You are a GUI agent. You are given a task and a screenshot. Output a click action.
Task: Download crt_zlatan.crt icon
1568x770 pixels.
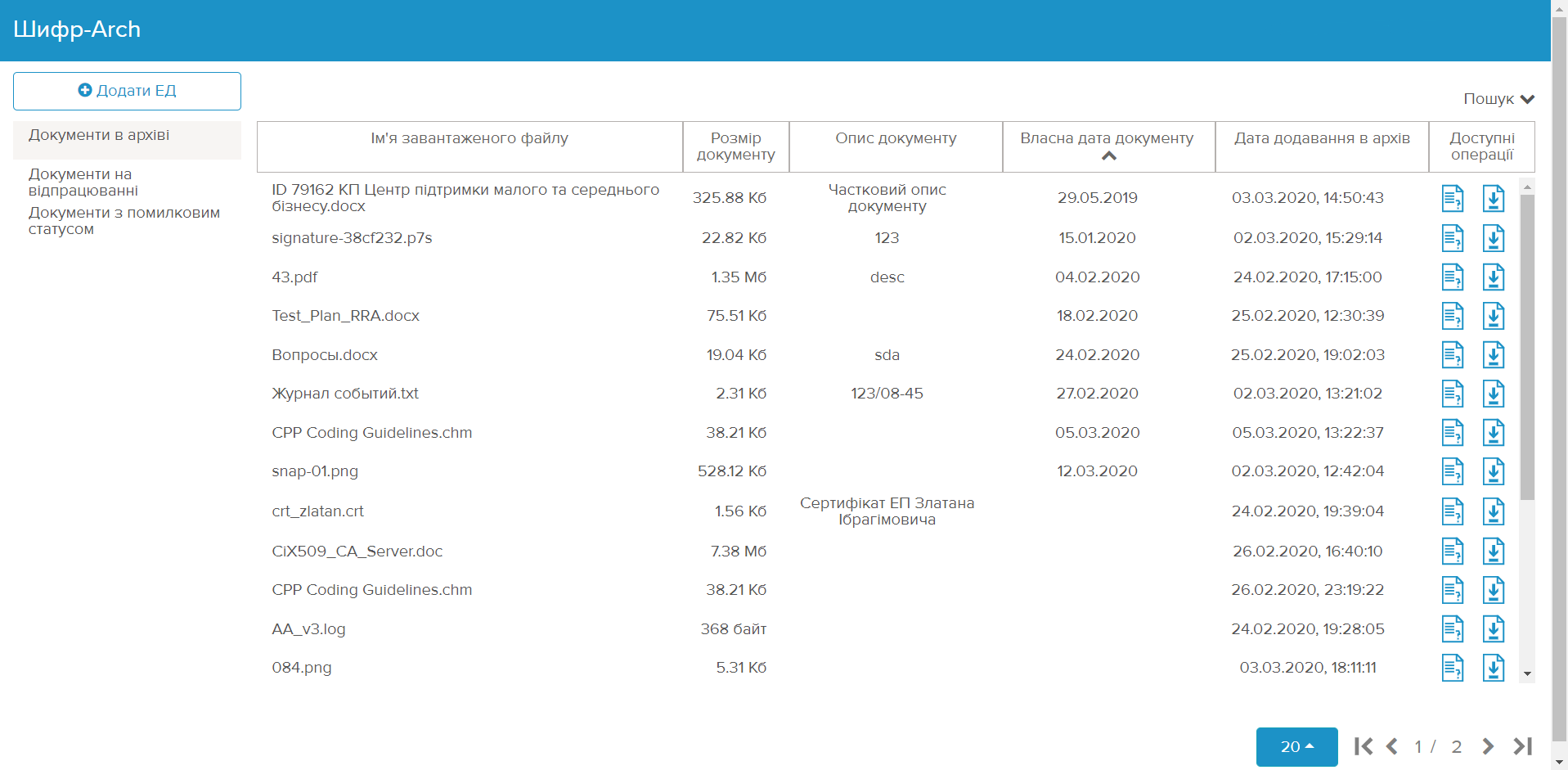[1494, 511]
